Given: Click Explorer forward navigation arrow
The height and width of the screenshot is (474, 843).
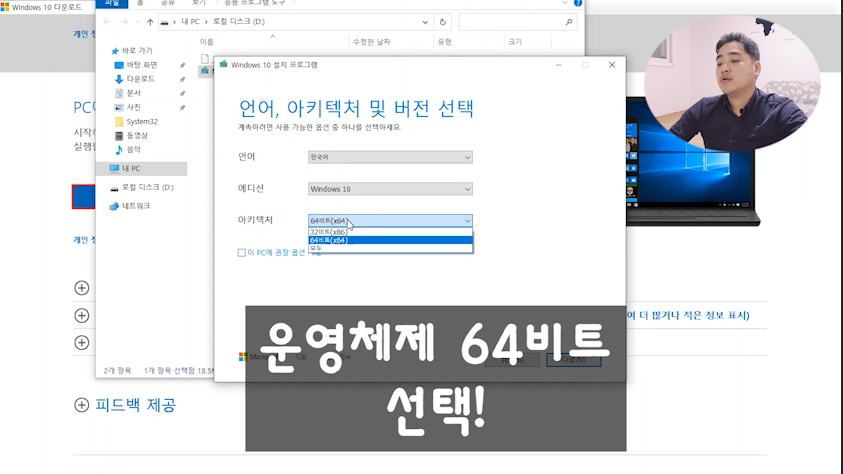Looking at the screenshot, I should [x=124, y=22].
